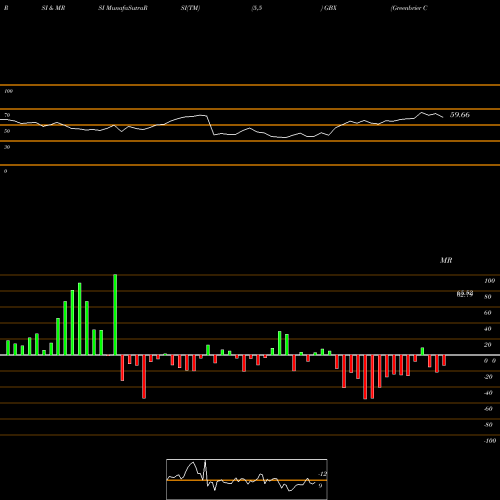Click the italic 'MR' panel title
The height and width of the screenshot is (500, 500).
[x=446, y=260]
